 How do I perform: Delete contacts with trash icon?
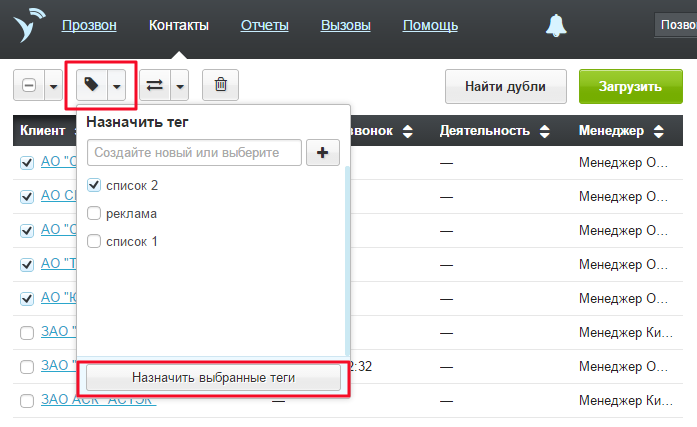click(220, 86)
